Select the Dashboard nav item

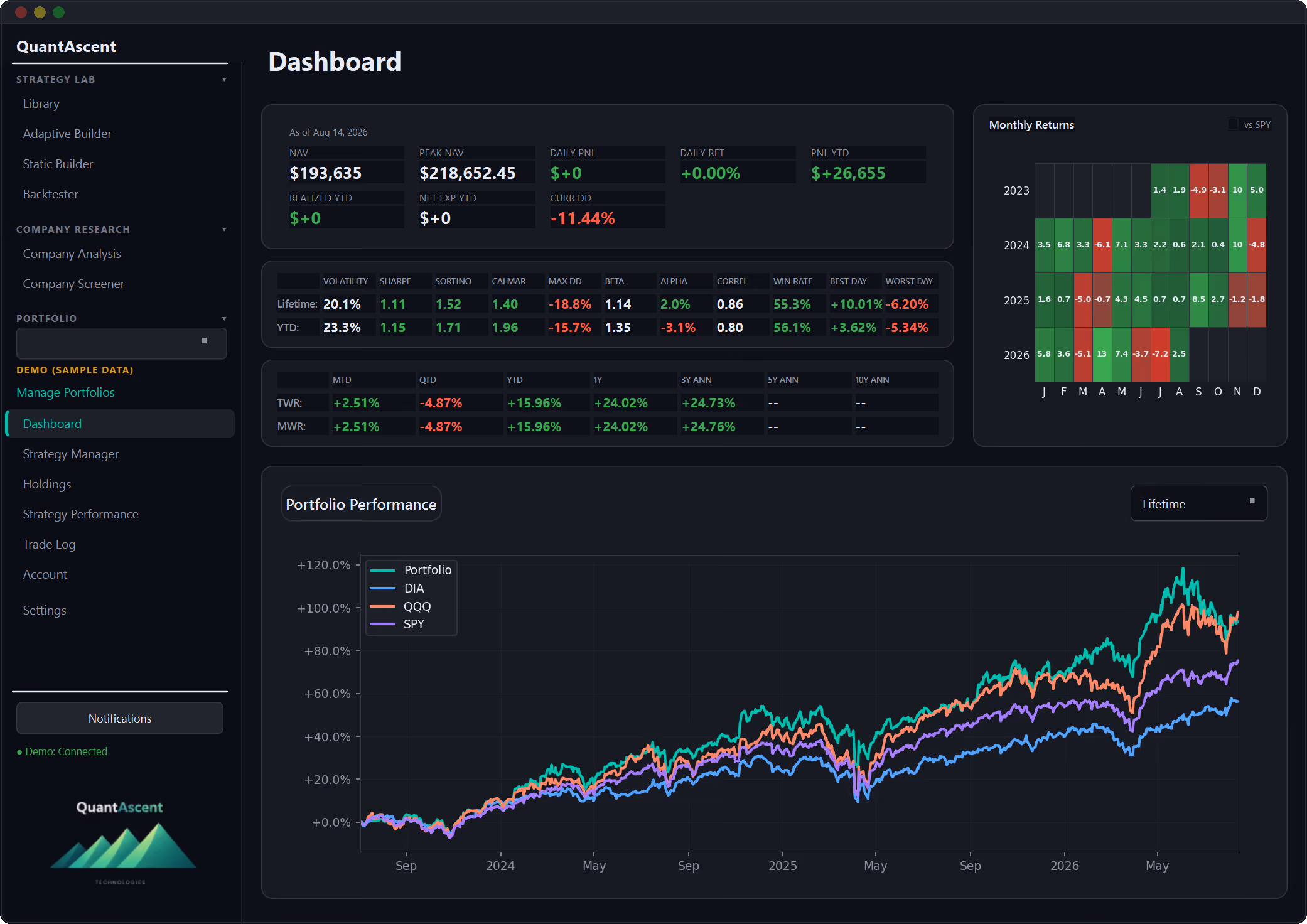point(120,424)
